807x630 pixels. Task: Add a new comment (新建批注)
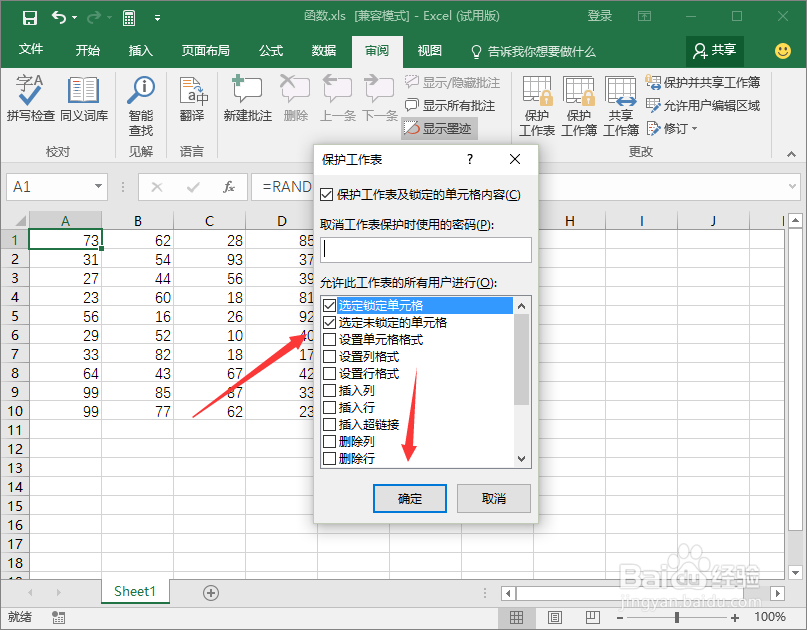(x=248, y=99)
